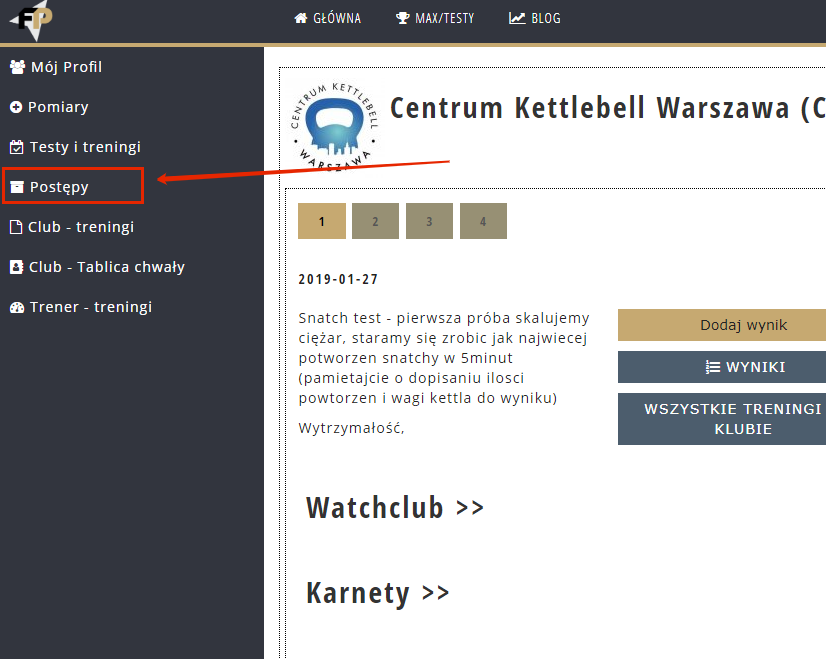Click the chart icon beside BLOG
This screenshot has width=826, height=659.
[517, 18]
